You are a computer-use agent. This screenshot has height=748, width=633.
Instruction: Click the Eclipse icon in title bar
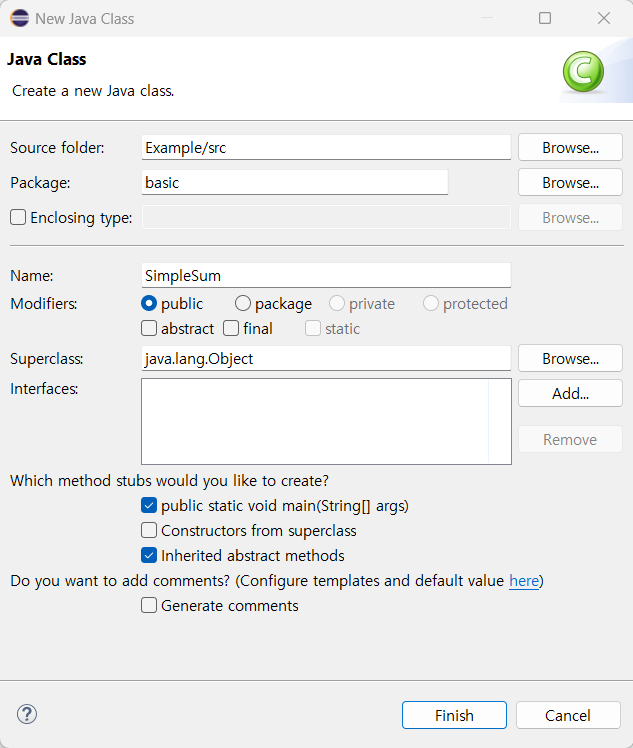click(x=18, y=18)
